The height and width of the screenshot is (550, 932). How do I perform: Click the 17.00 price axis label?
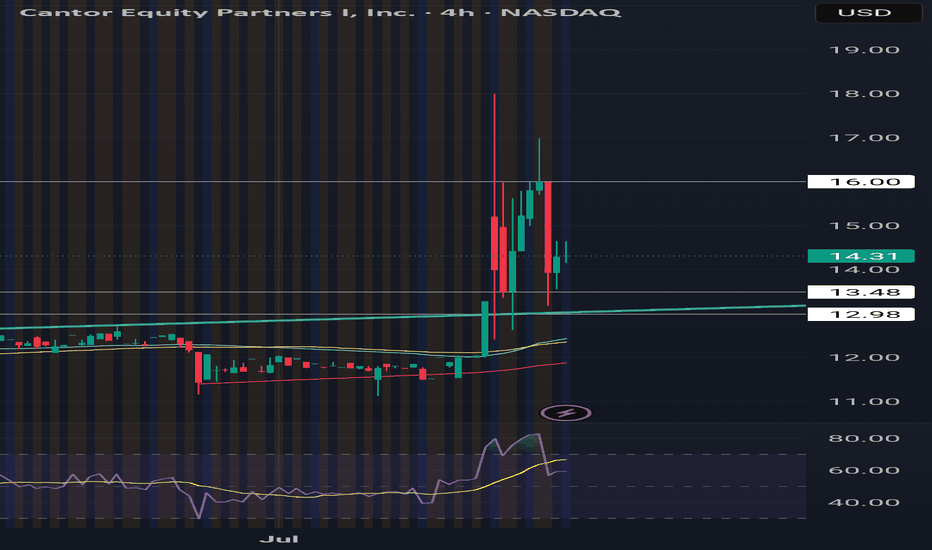point(864,138)
